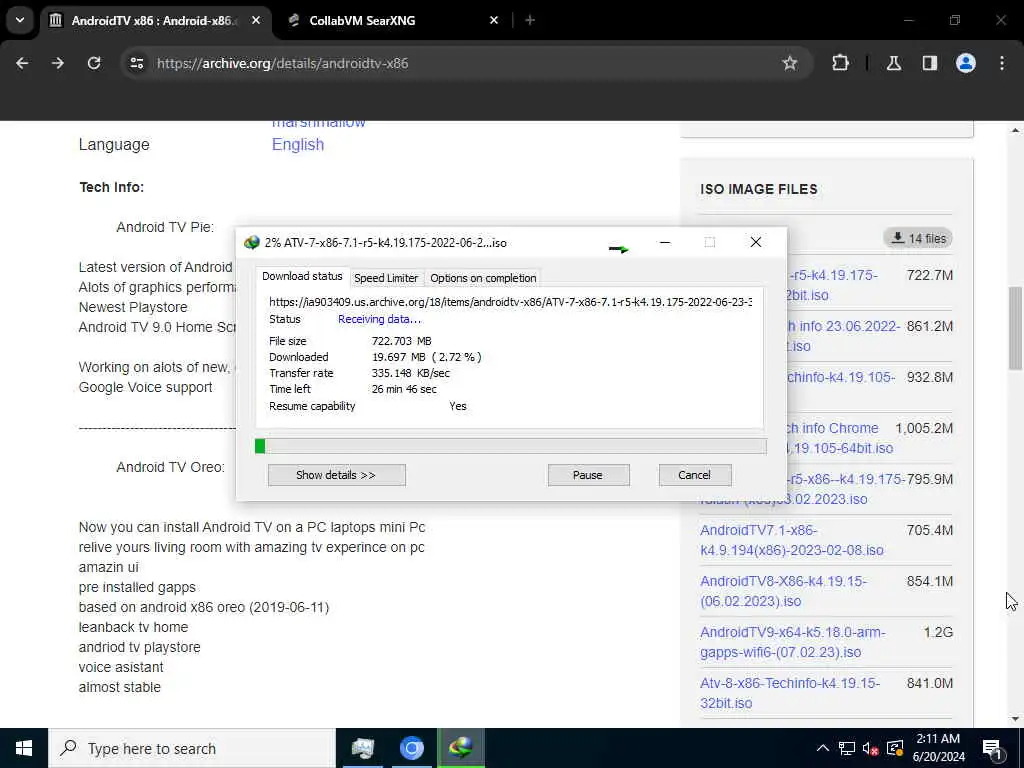The image size is (1024, 768).
Task: Open the Windows Start menu
Action: coord(24,748)
